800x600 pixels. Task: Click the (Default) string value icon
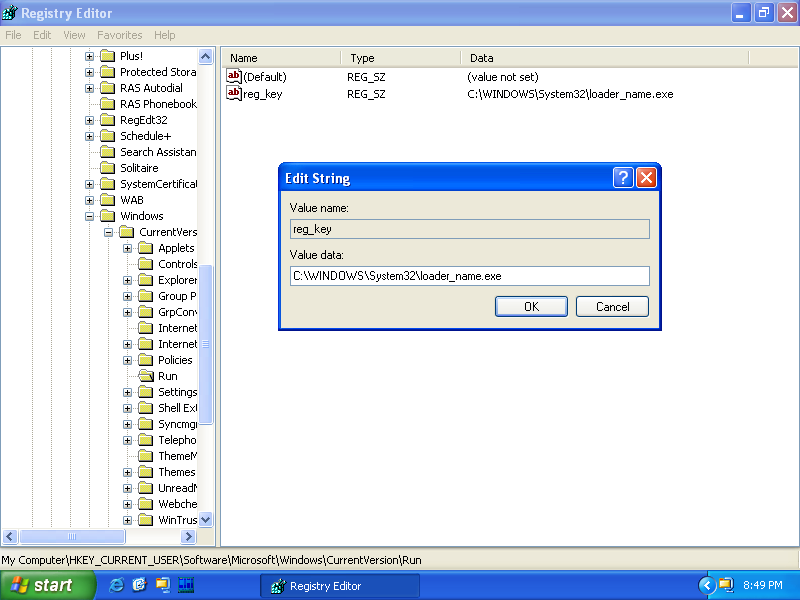234,77
